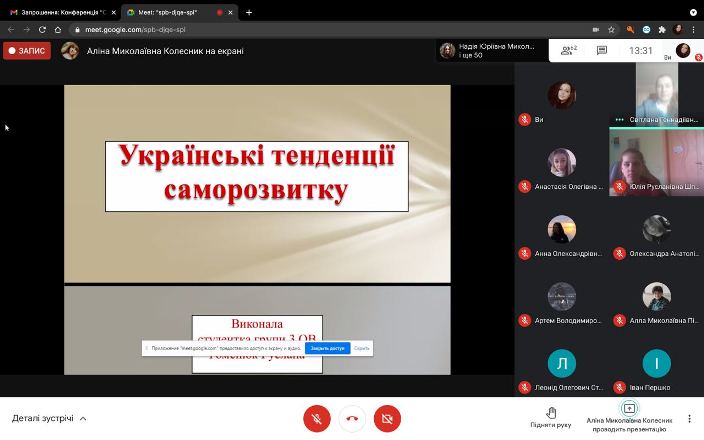Click your own Ви avatar tile
The height and width of the screenshot is (440, 704).
(x=562, y=95)
